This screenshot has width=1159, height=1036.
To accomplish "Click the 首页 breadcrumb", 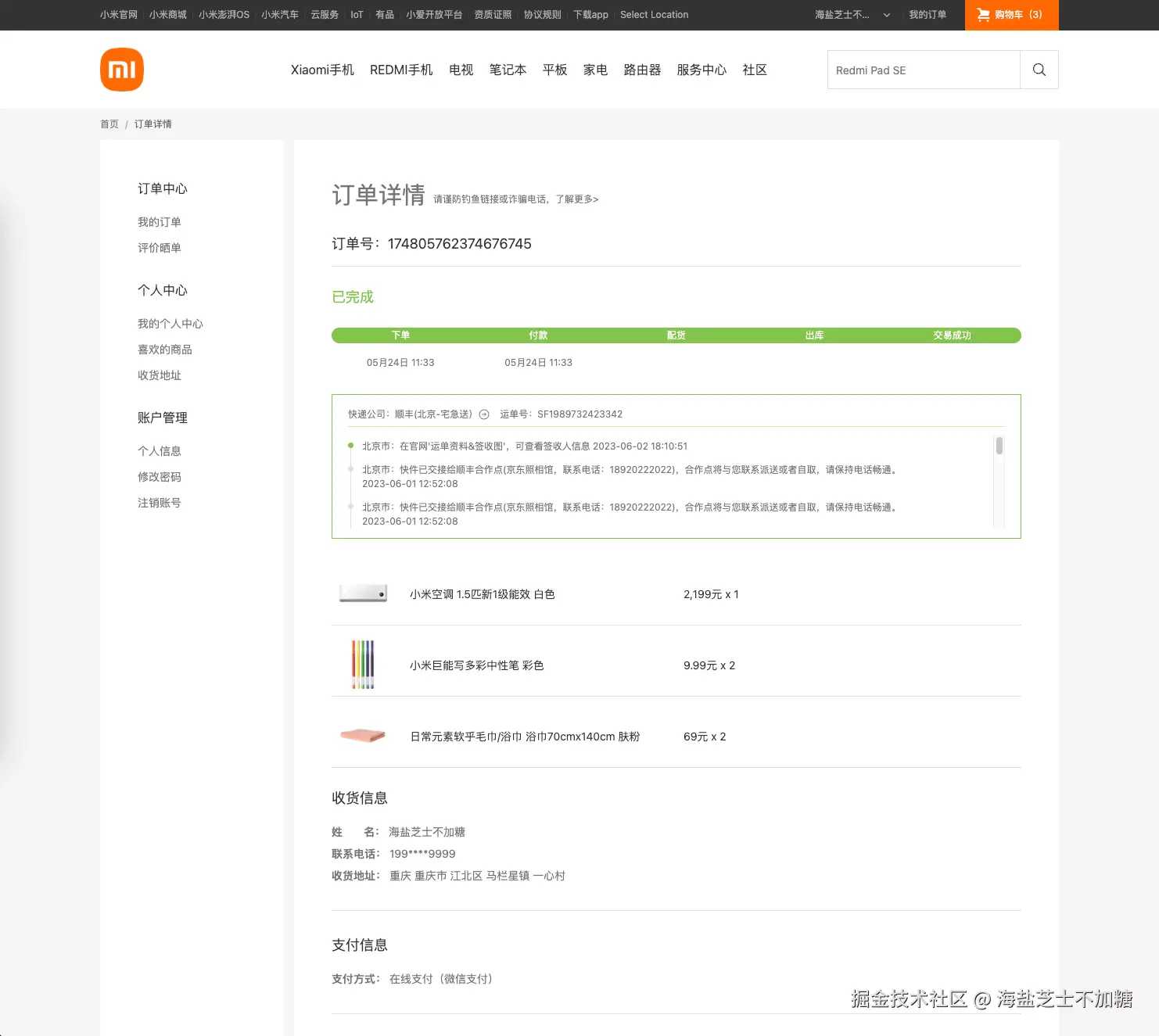I will 109,124.
